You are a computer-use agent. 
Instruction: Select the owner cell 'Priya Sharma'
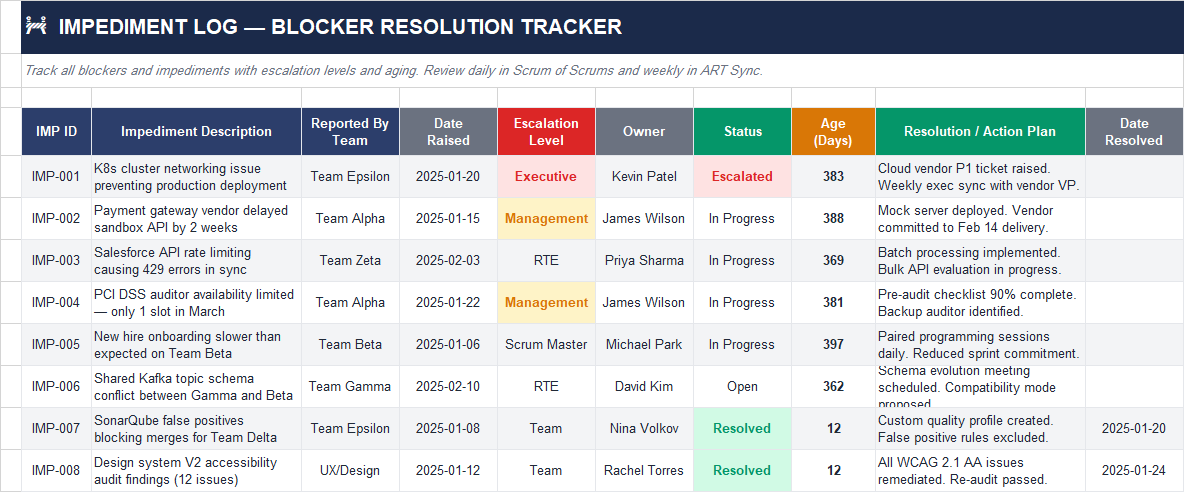click(x=644, y=260)
